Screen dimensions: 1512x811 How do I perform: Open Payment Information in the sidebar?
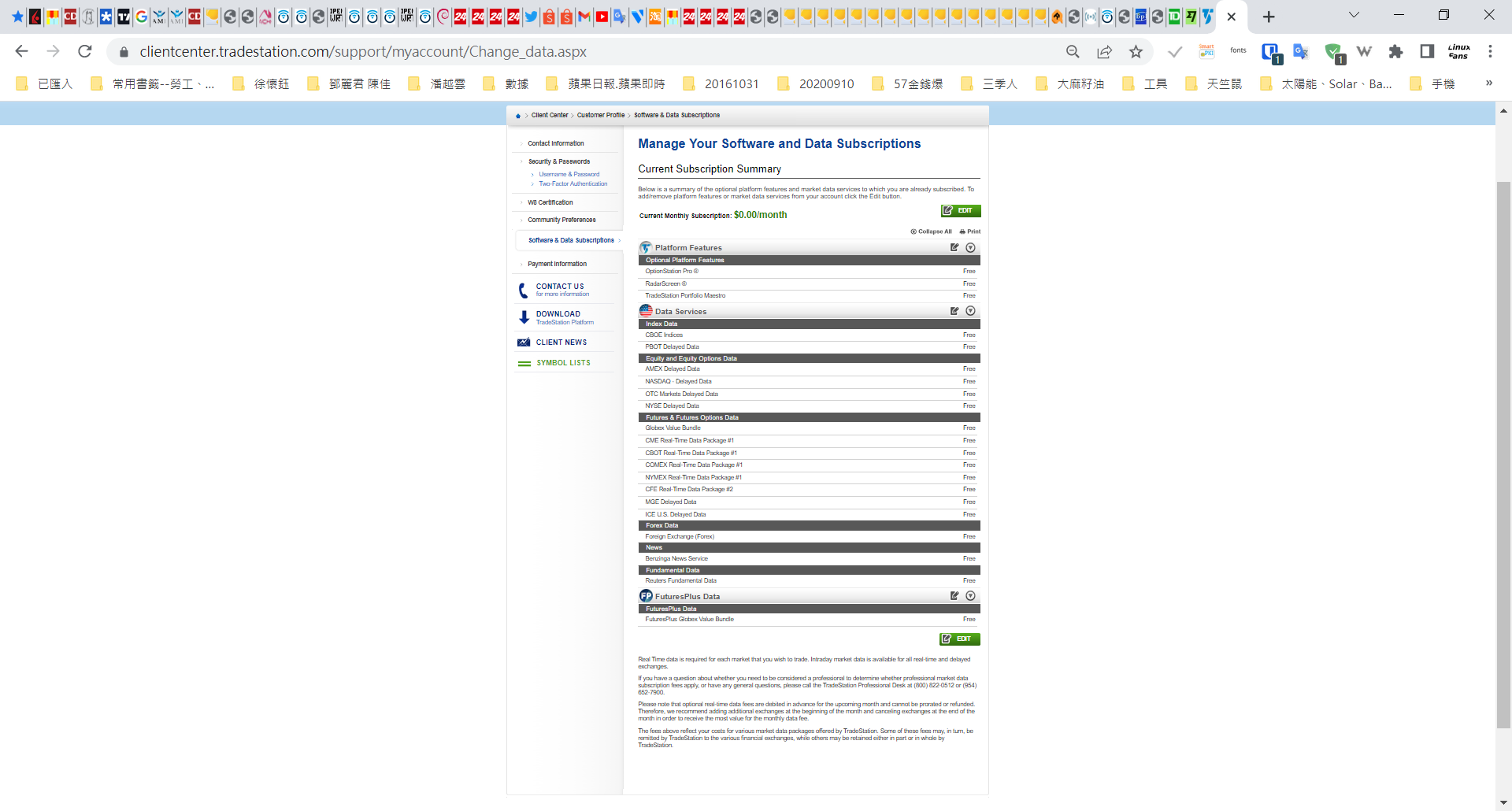(x=558, y=264)
